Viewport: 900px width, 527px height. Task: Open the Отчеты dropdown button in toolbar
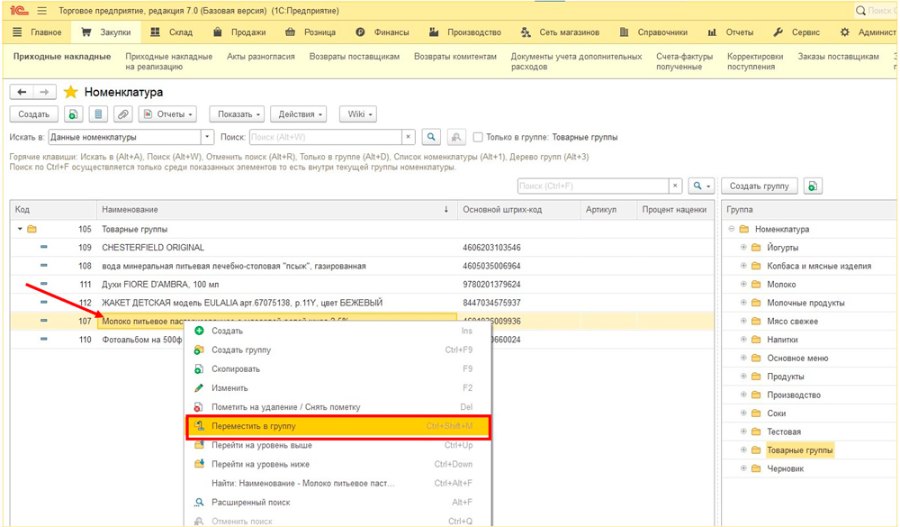pos(168,114)
